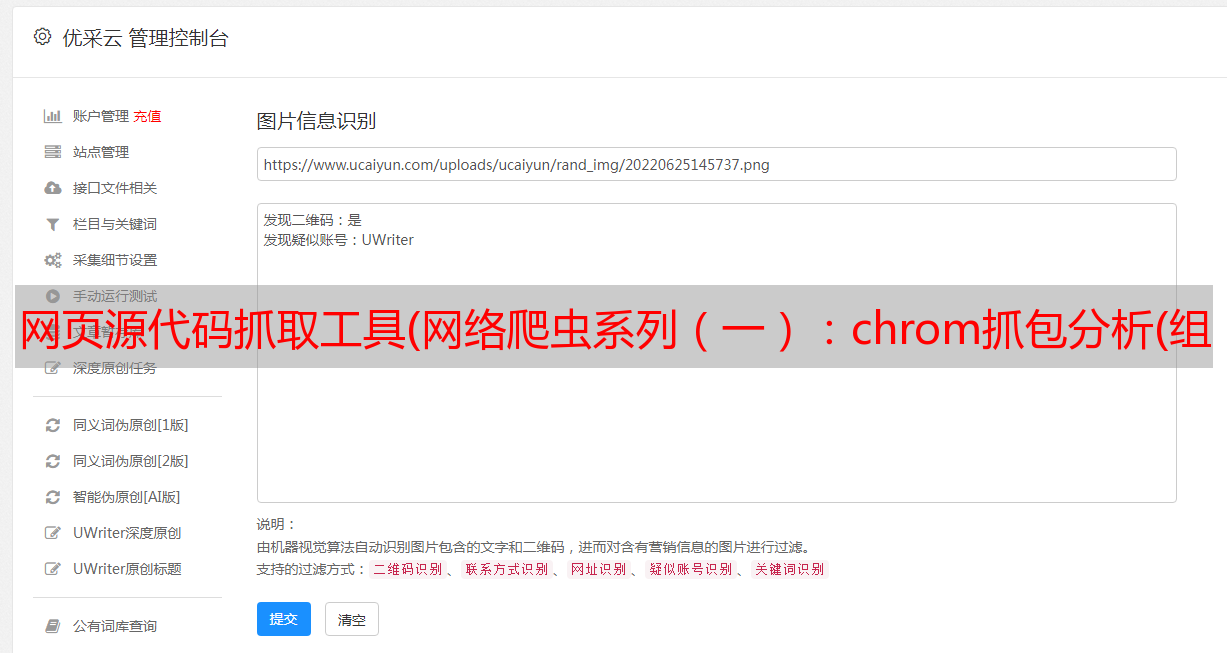This screenshot has width=1227, height=653.
Task: Select the 同义词伪原创[1版] refresh icon
Action: (x=53, y=425)
